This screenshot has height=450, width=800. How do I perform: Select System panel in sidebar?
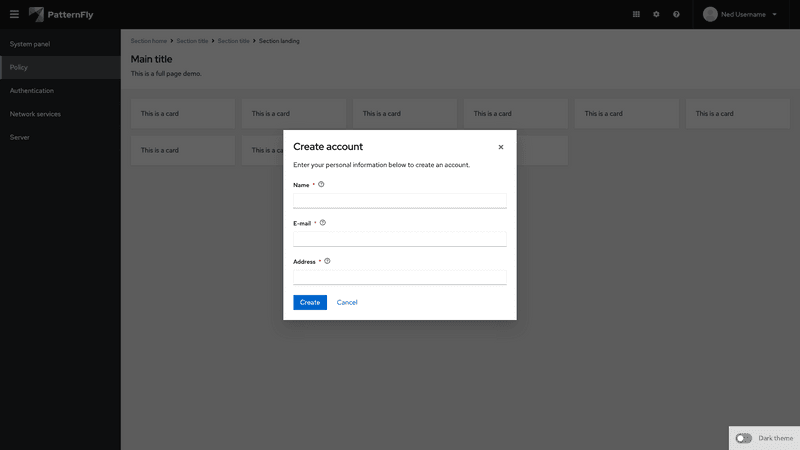30,44
